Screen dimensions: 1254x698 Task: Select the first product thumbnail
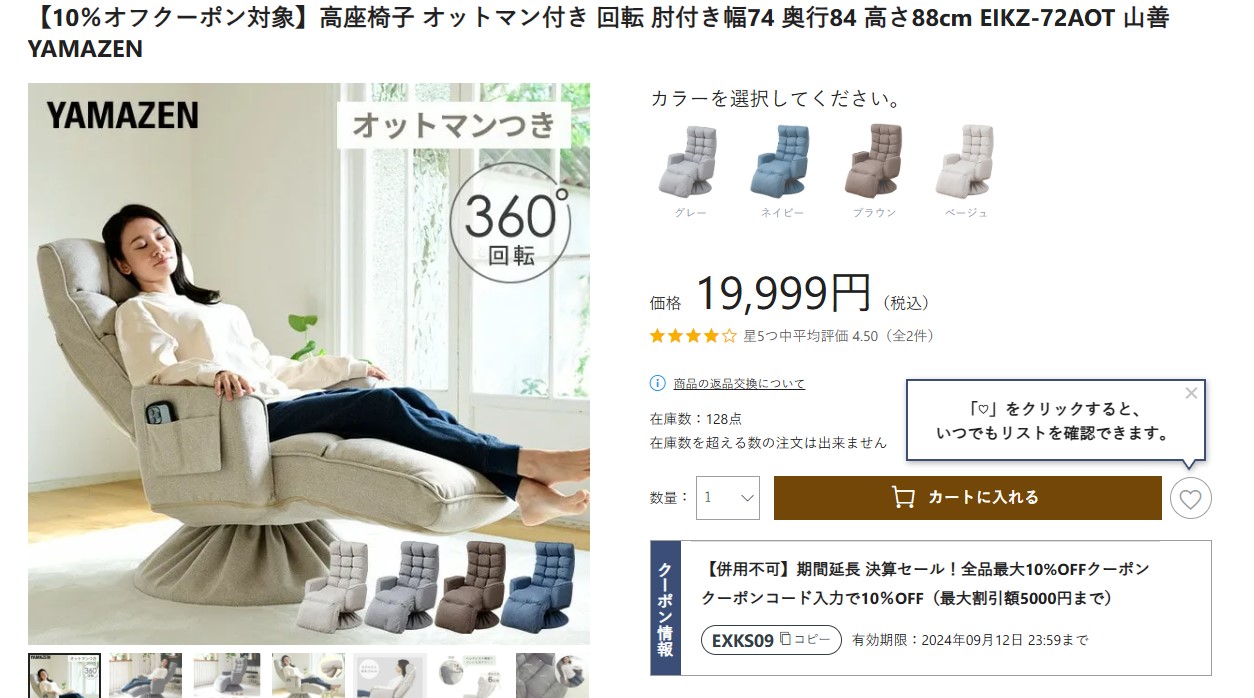[64, 675]
